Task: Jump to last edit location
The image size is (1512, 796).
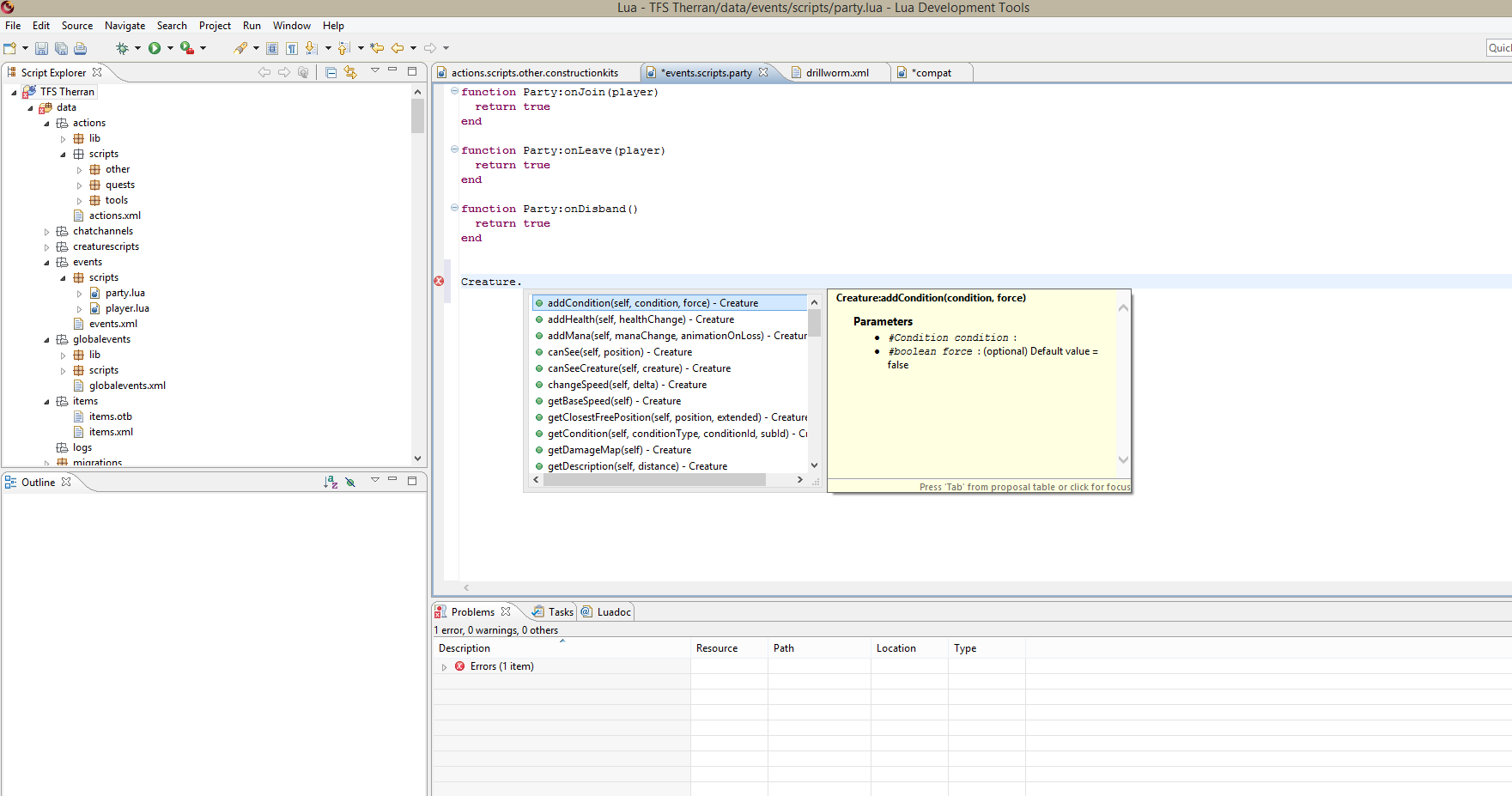Action: (377, 48)
